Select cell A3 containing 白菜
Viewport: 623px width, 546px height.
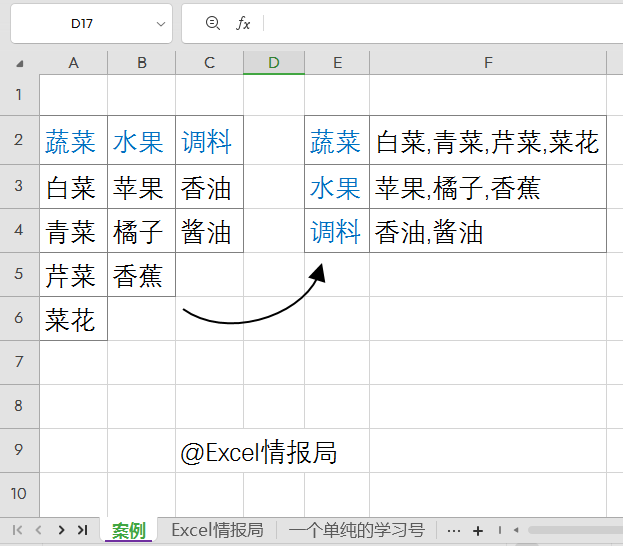[74, 186]
